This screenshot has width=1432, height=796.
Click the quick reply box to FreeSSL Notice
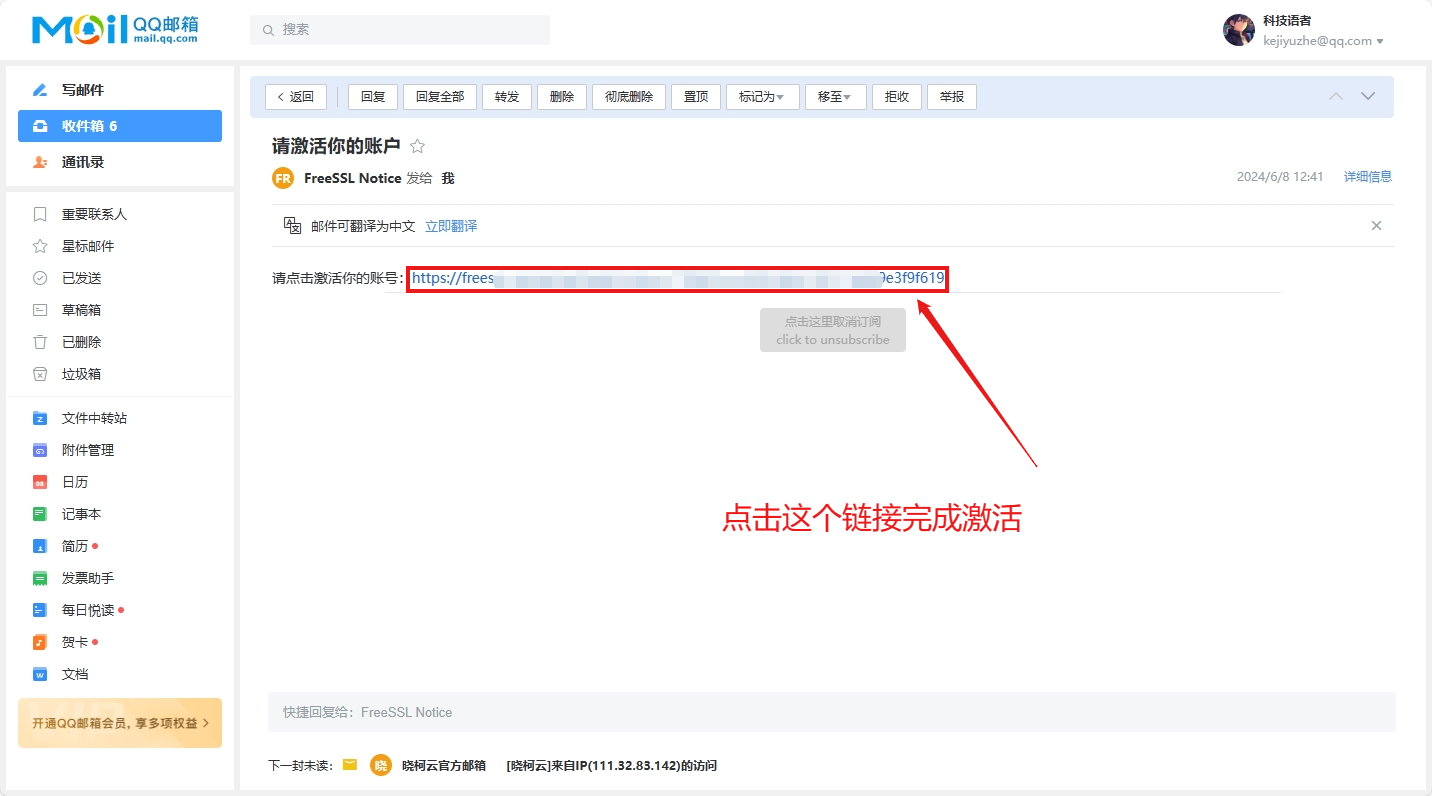[x=830, y=712]
